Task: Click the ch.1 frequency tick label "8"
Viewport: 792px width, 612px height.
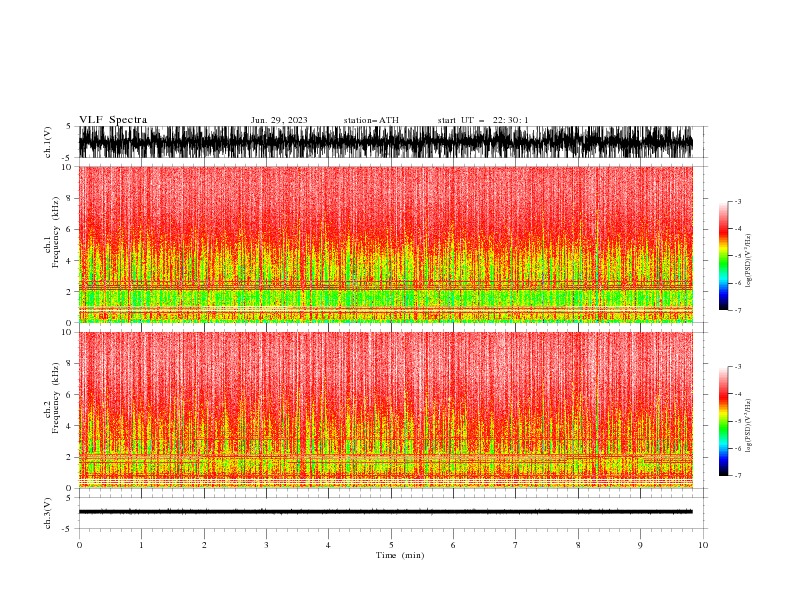Action: 69,198
